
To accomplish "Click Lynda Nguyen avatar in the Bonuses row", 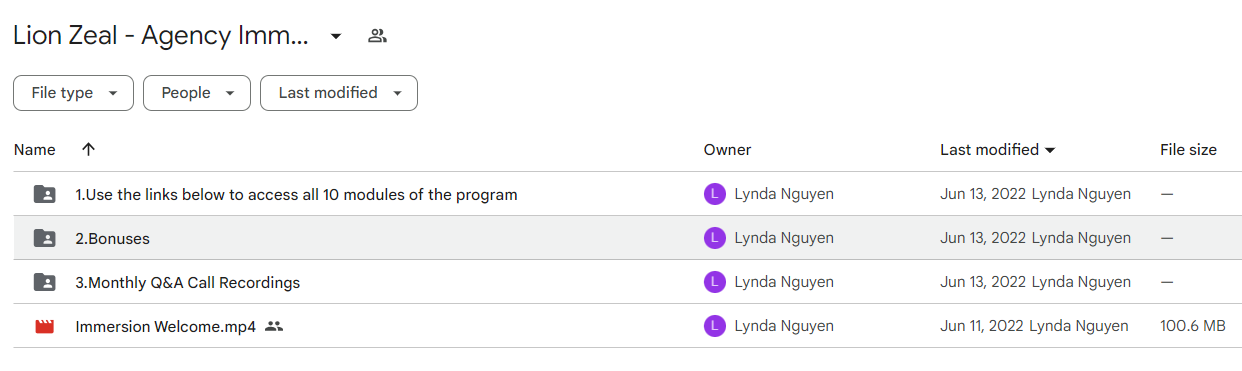I will point(714,238).
